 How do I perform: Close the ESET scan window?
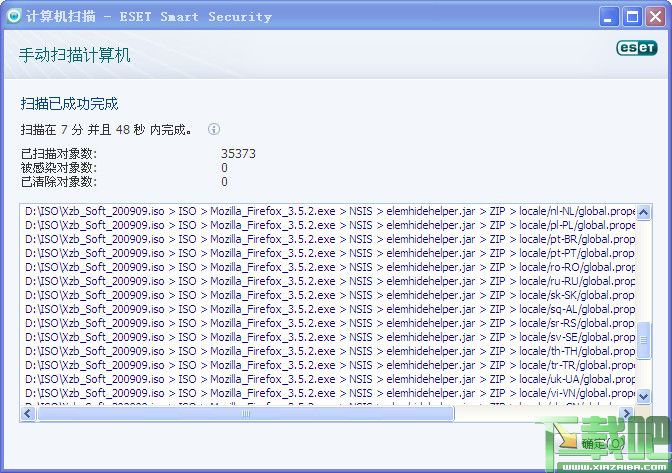[656, 17]
